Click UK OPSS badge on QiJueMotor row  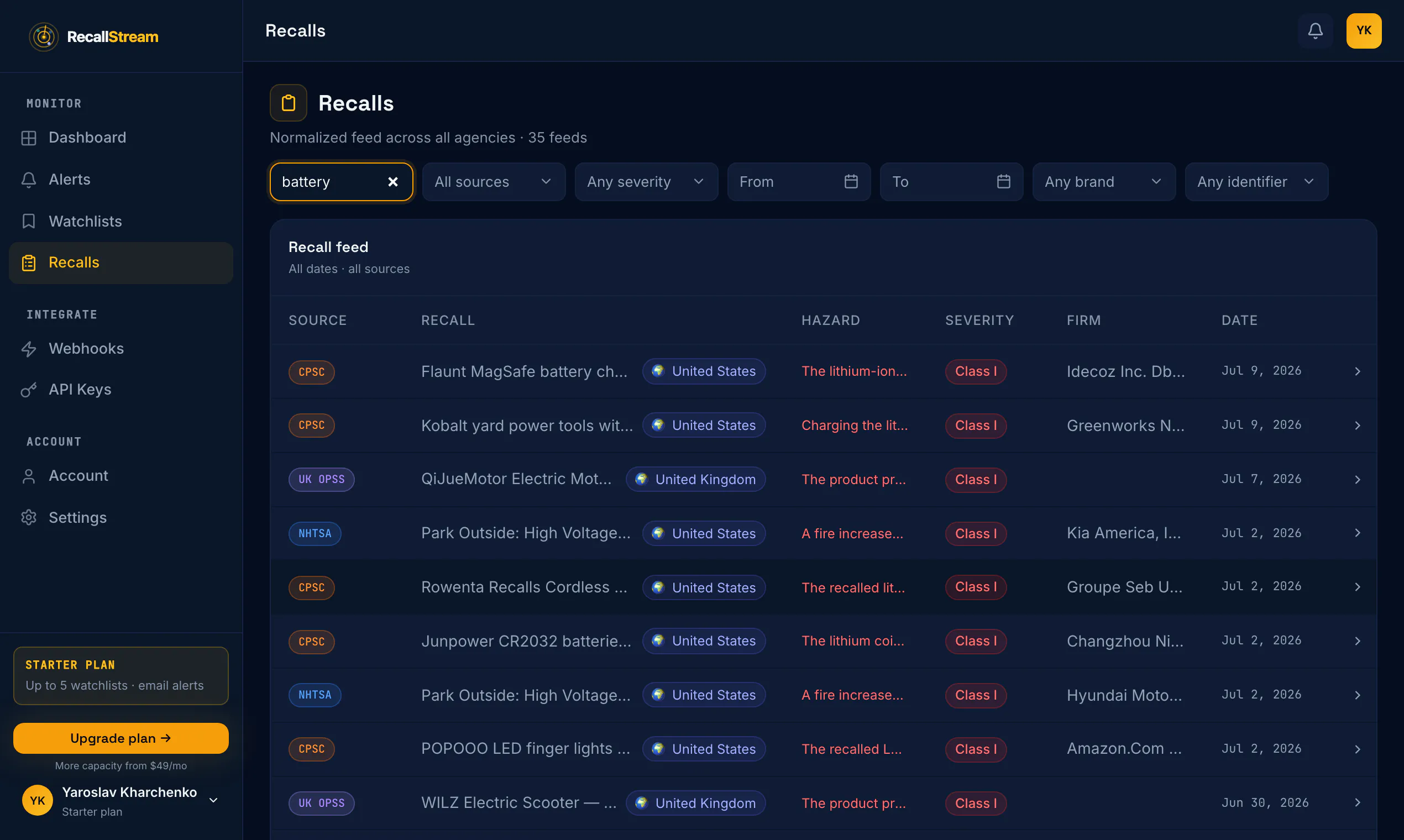click(x=321, y=480)
